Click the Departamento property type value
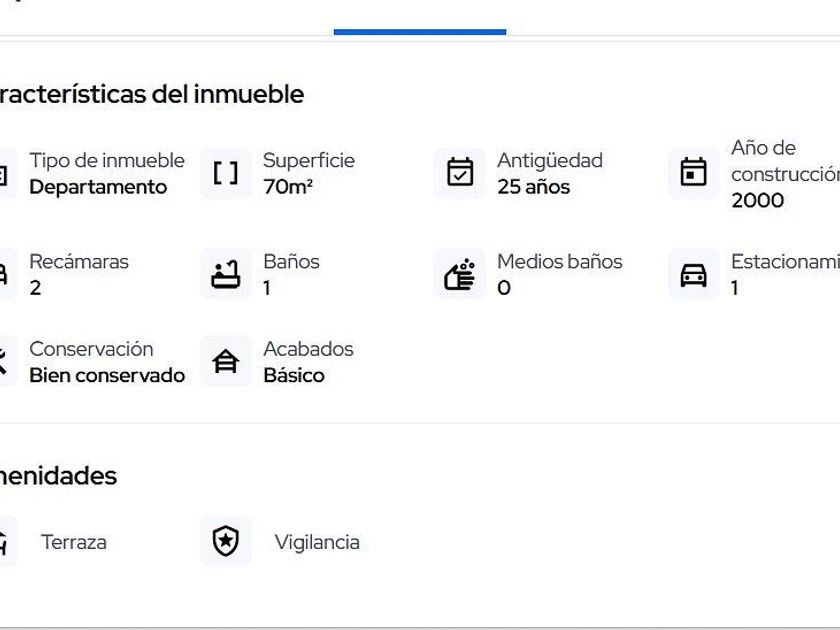Image resolution: width=840 pixels, height=630 pixels. click(98, 187)
